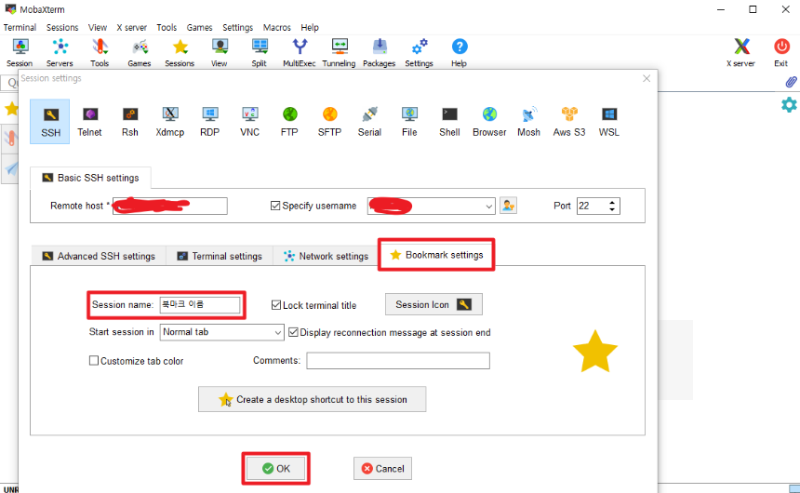Click the Comments input field
800x493 pixels.
pos(398,361)
